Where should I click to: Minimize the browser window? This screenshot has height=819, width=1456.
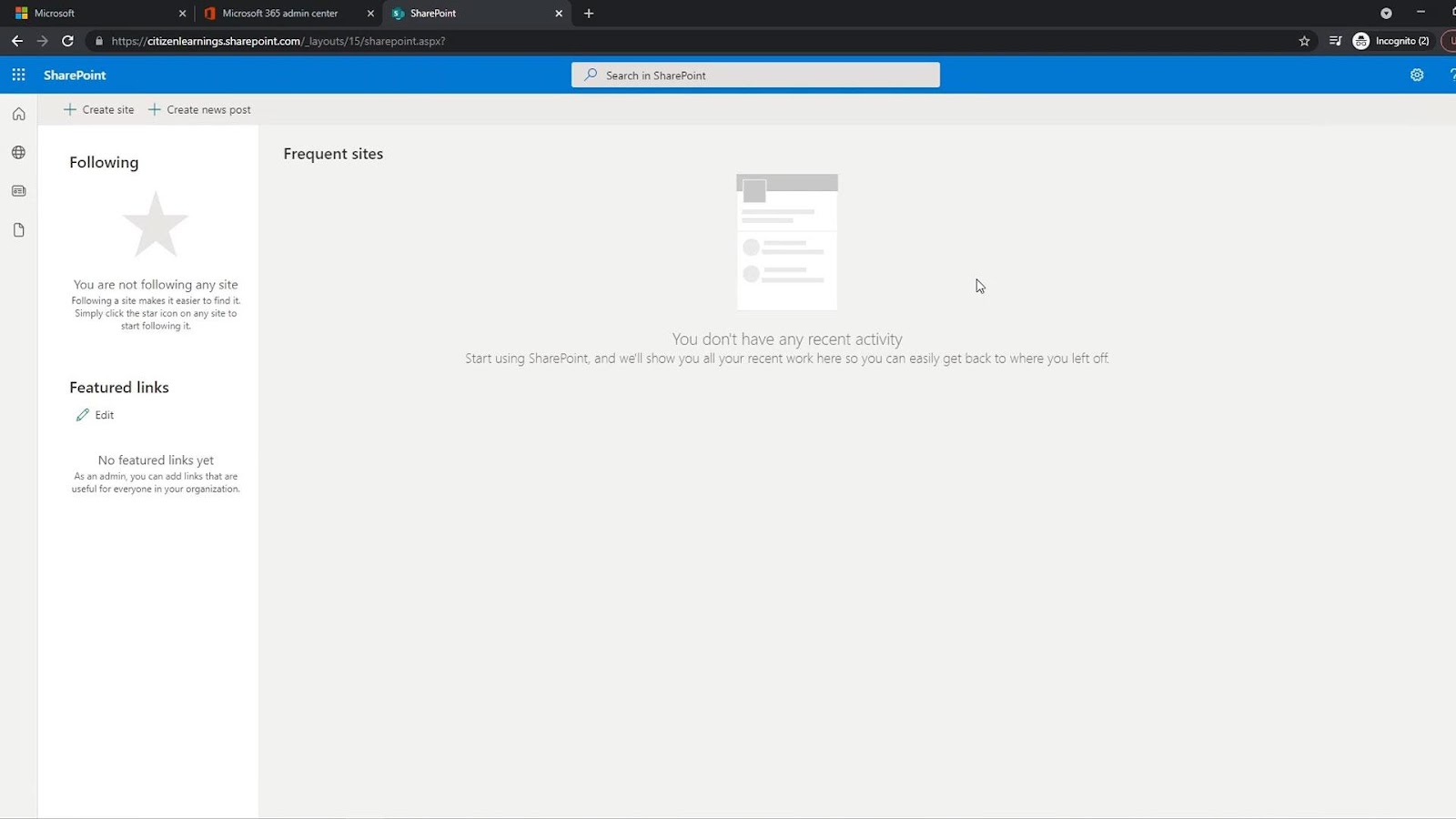pos(1421,13)
